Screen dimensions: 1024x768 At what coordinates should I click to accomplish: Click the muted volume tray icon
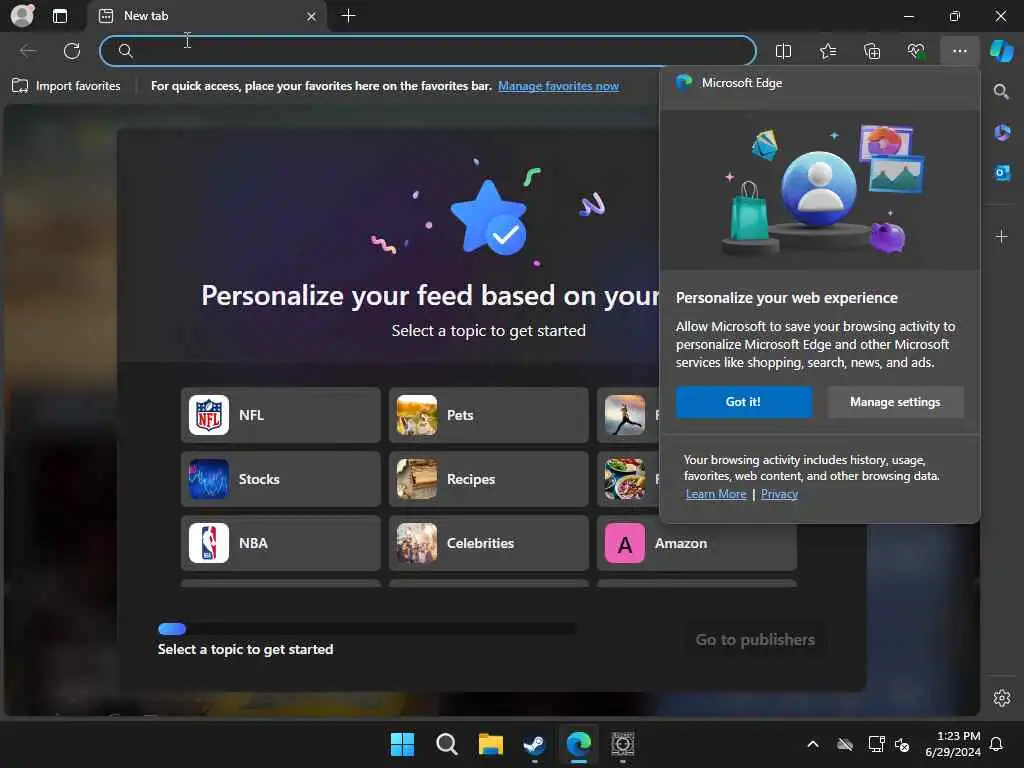[902, 744]
